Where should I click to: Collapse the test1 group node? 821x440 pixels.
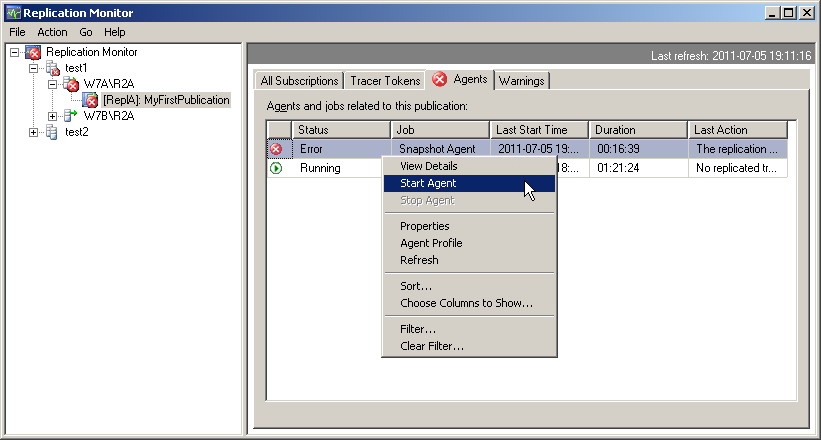point(34,68)
